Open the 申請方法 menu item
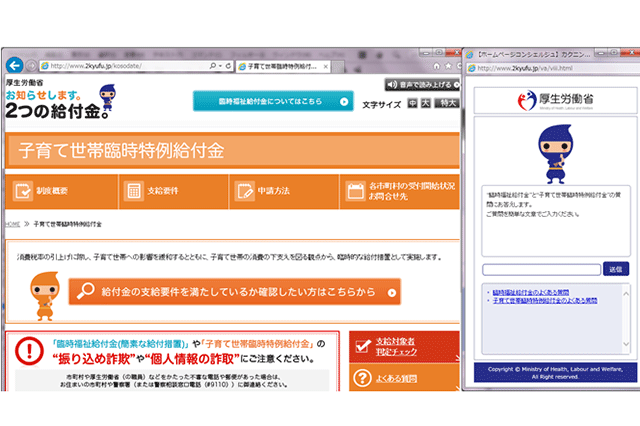 pos(284,191)
